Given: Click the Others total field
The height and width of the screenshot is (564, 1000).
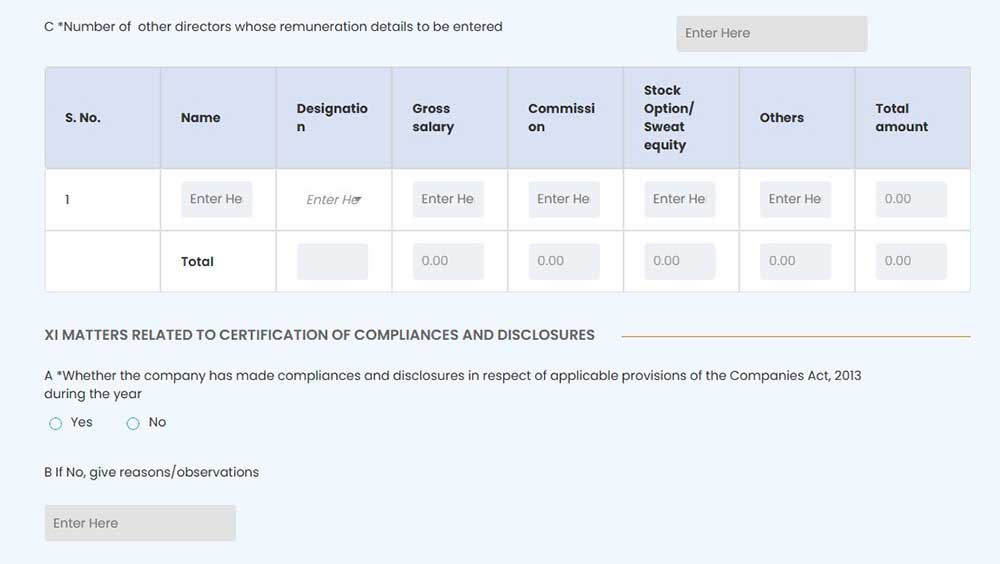Looking at the screenshot, I should (795, 261).
